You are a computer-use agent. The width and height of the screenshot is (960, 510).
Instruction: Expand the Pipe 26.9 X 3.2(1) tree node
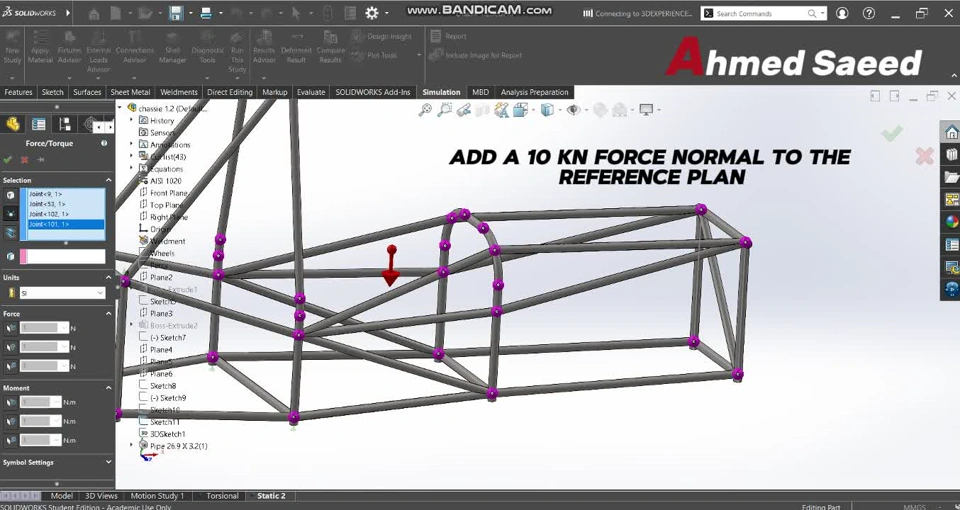[131, 445]
